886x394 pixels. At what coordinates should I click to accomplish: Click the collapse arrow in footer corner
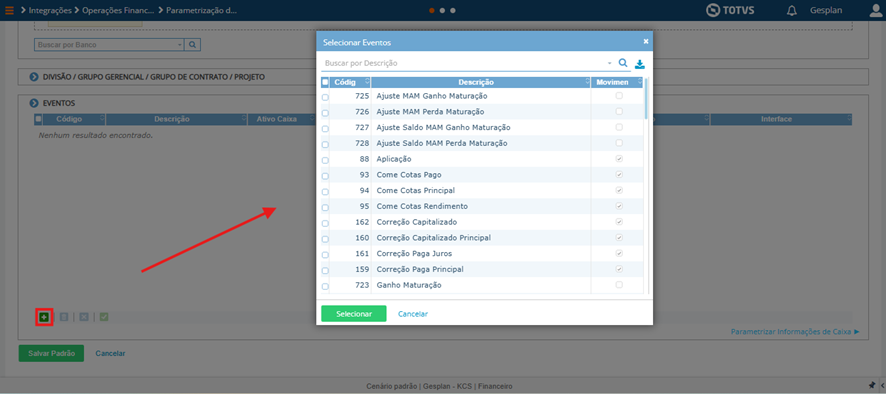pyautogui.click(x=882, y=385)
